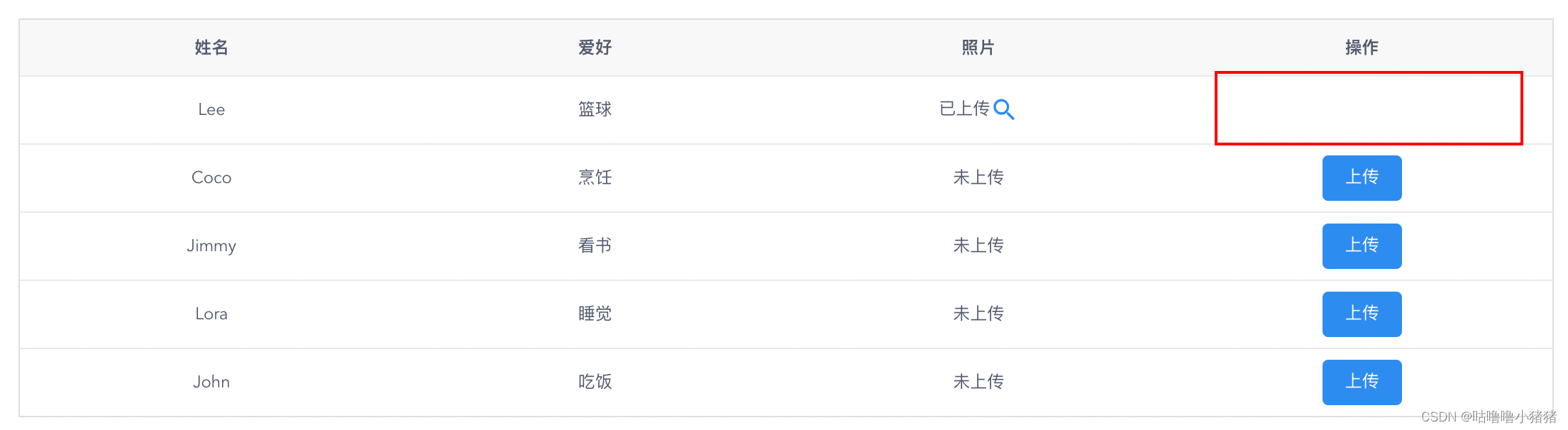Click the hobby 吃饭 in John's row
1568x430 pixels.
pos(595,382)
